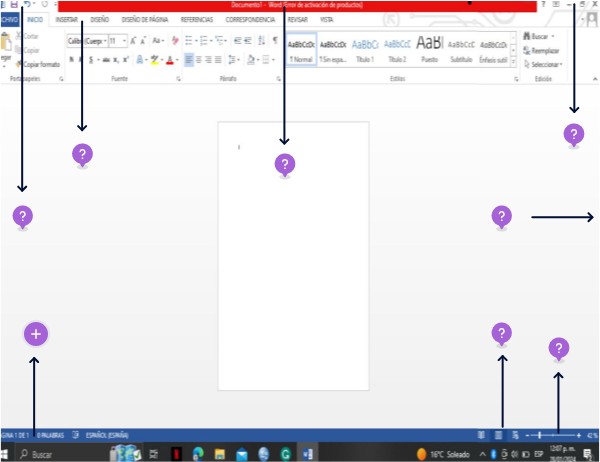The image size is (600, 462).
Task: Click the clear formatting eraser icon
Action: pyautogui.click(x=175, y=41)
